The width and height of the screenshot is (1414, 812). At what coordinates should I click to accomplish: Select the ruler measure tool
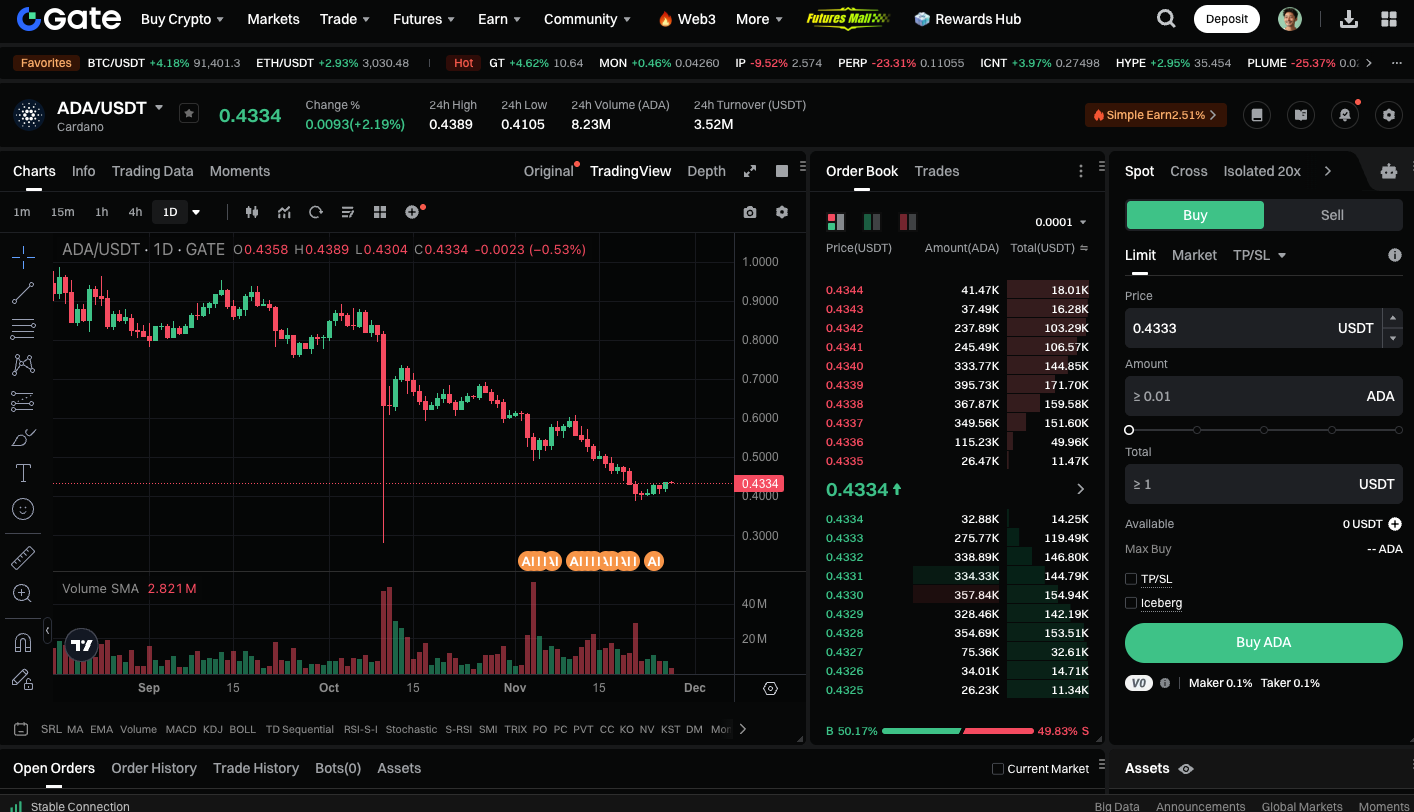click(x=23, y=557)
